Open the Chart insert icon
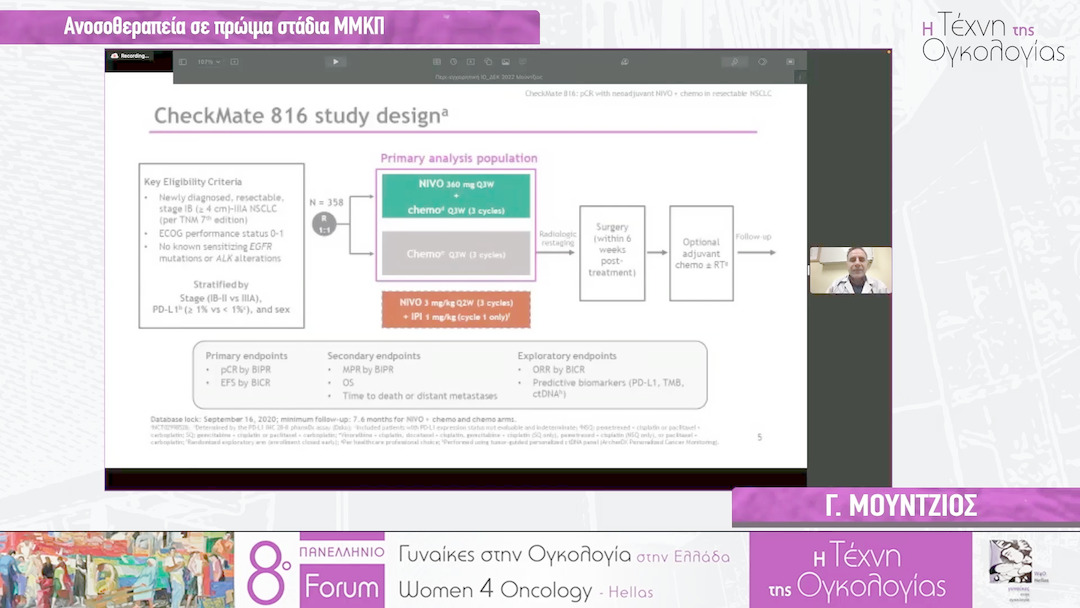 coord(454,62)
